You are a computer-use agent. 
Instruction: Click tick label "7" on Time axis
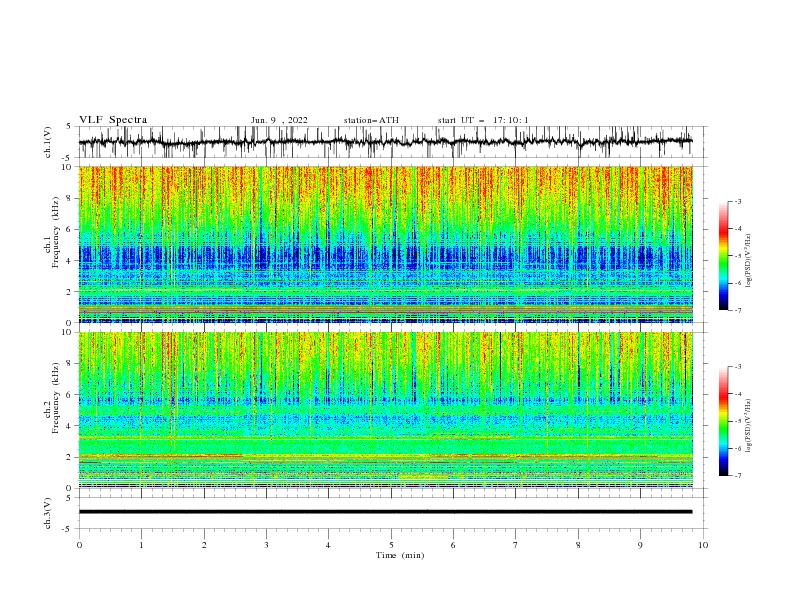[x=516, y=545]
